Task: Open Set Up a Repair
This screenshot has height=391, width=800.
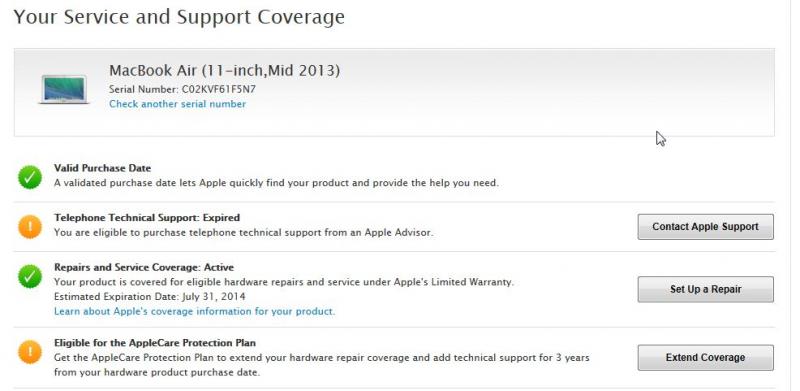Action: click(x=705, y=289)
